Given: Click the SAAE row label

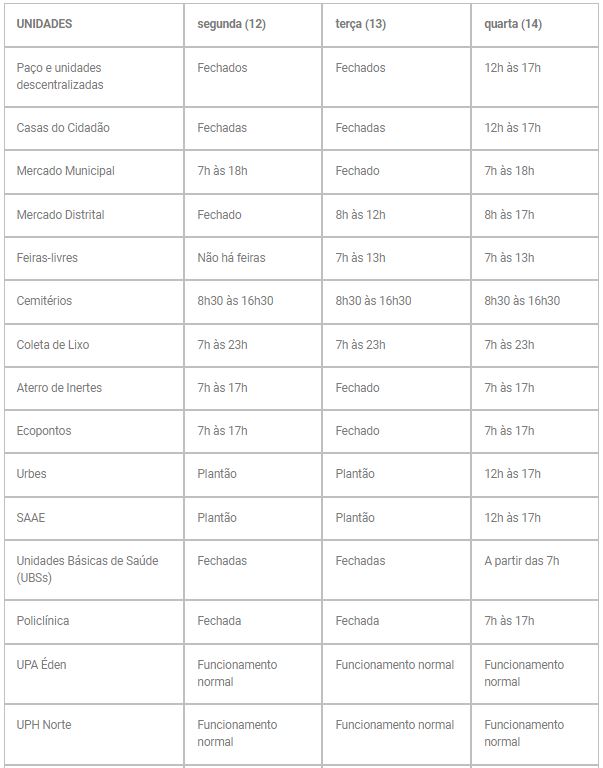Looking at the screenshot, I should 32,518.
